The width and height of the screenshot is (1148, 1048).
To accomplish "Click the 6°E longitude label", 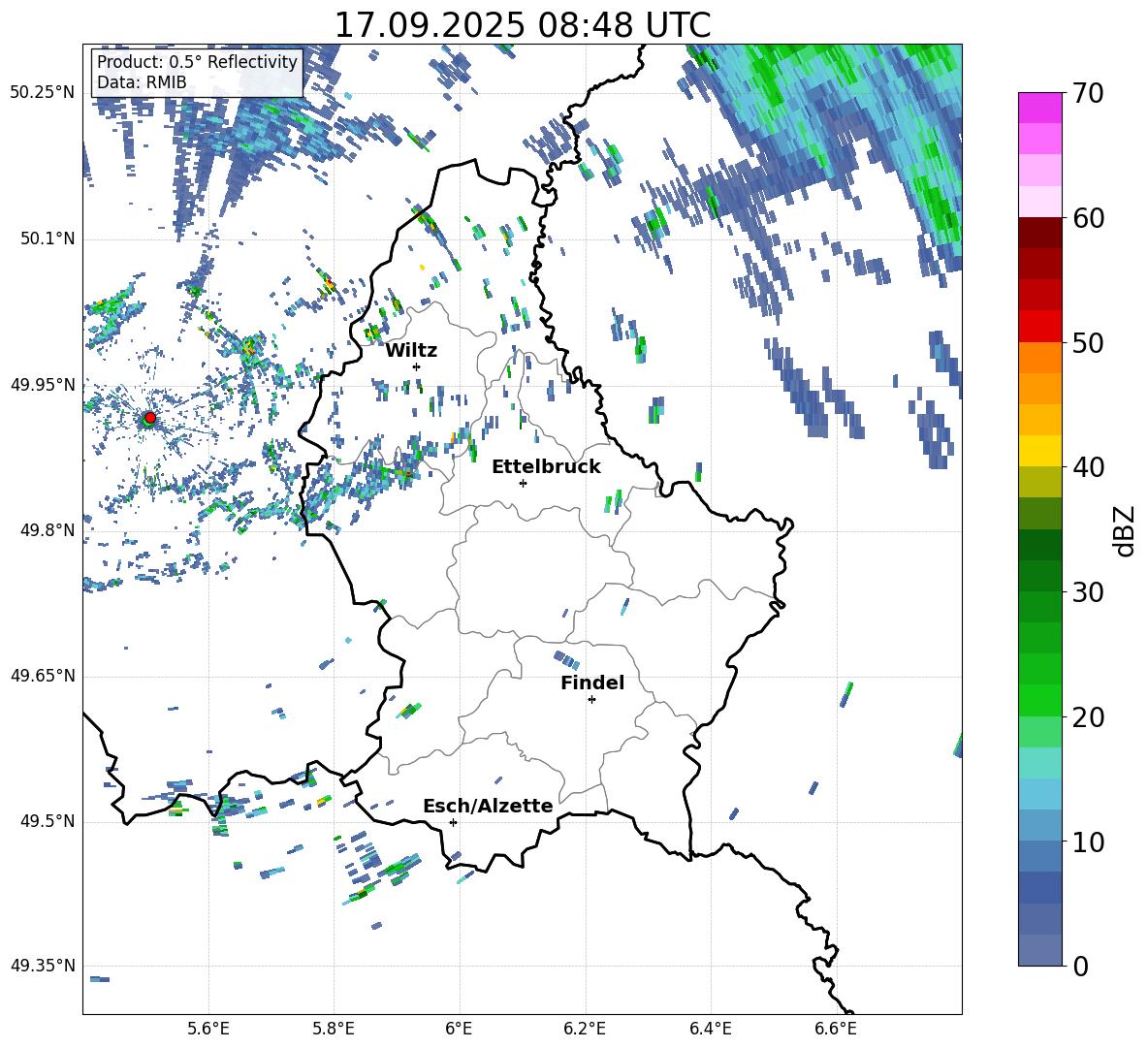I will (459, 1029).
